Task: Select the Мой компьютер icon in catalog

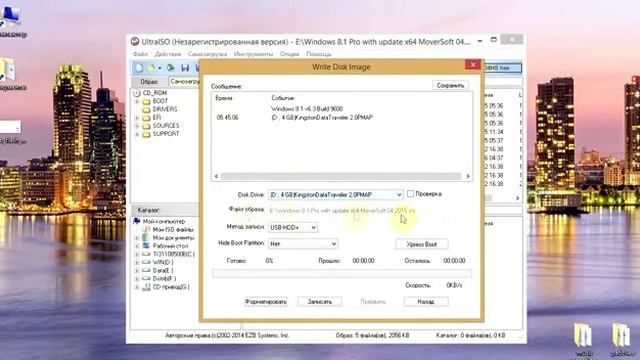Action: [137, 221]
